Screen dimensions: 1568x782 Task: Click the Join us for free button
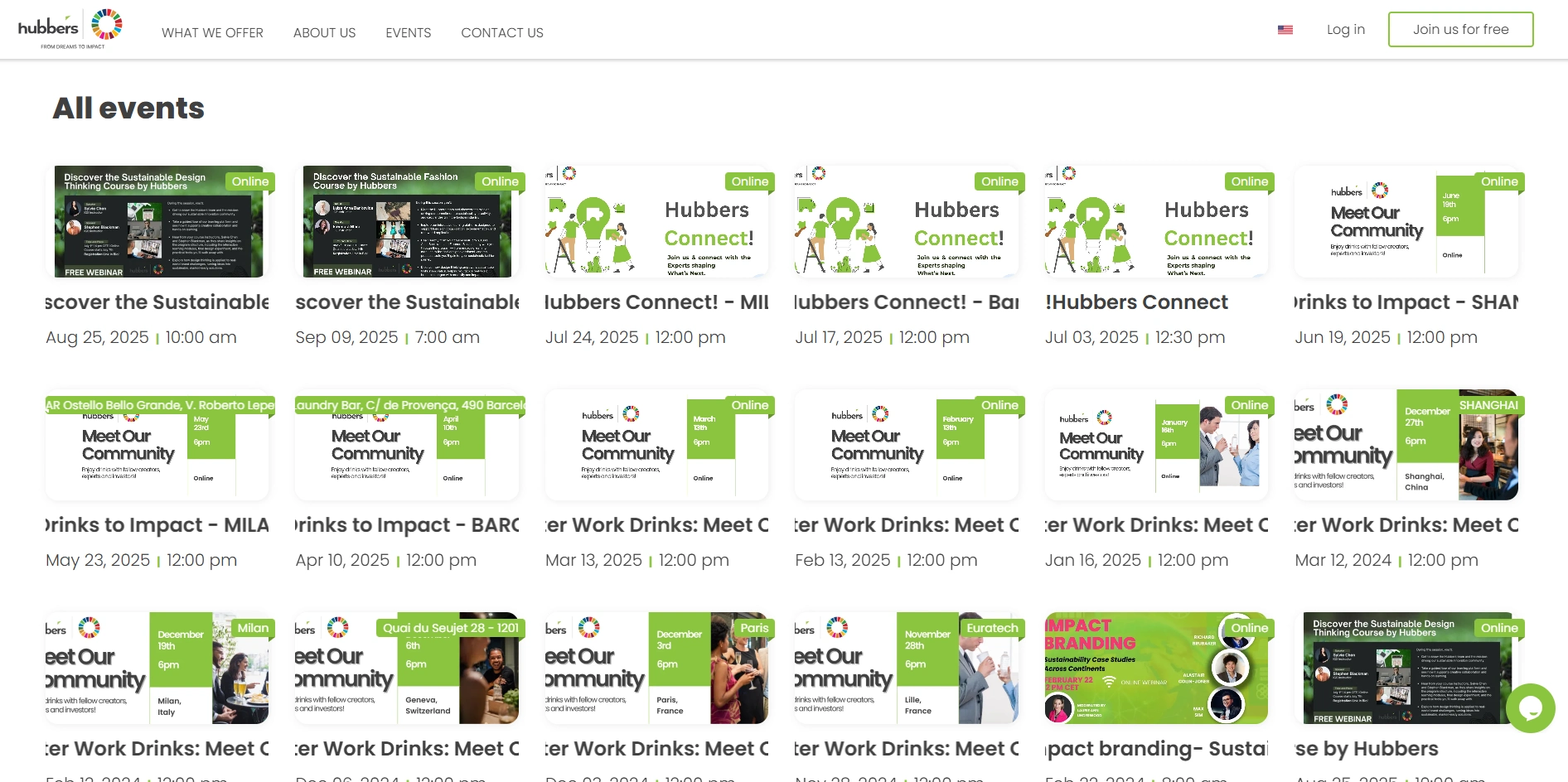[x=1461, y=30]
